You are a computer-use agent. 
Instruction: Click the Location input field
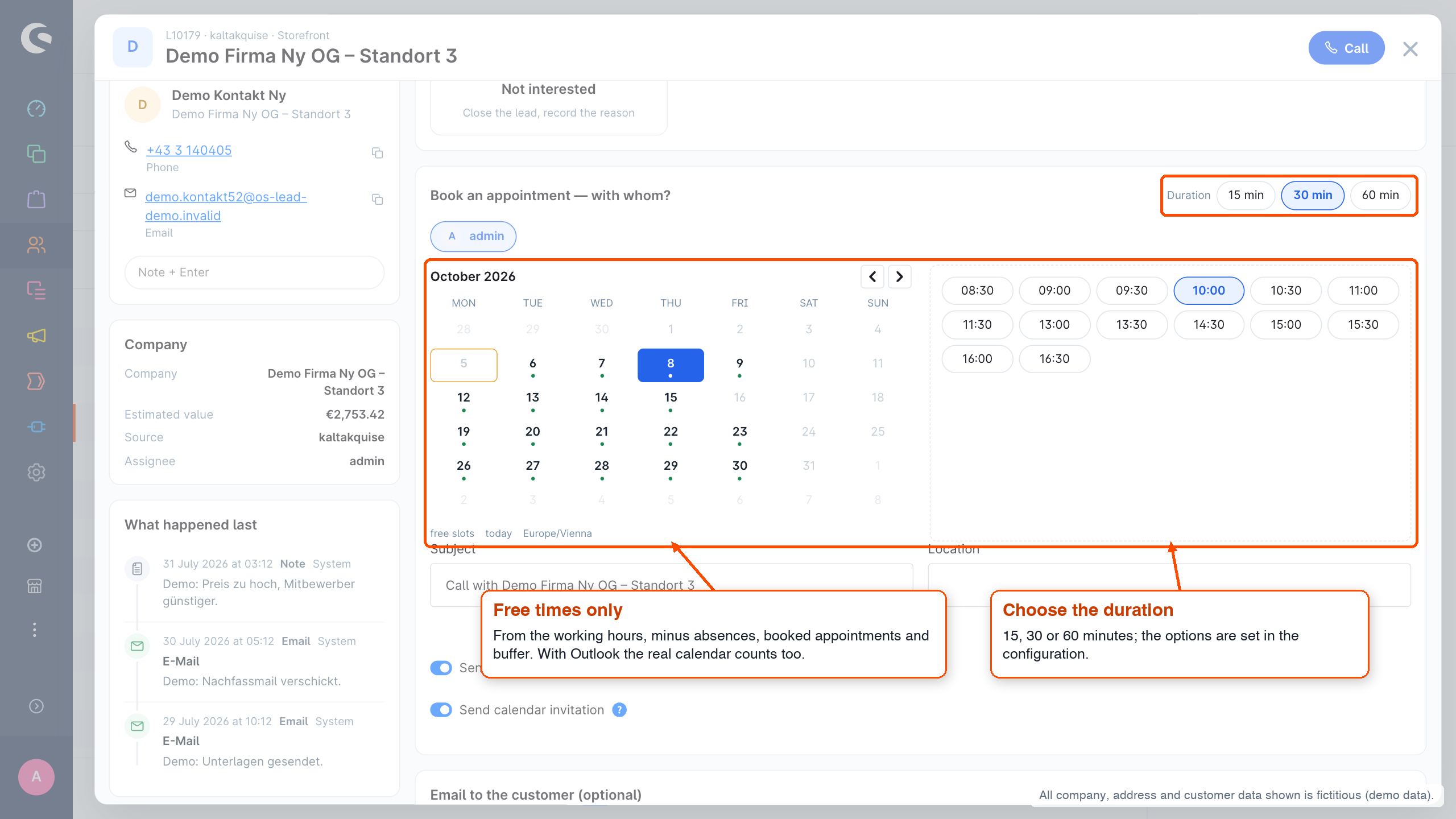(1169, 585)
